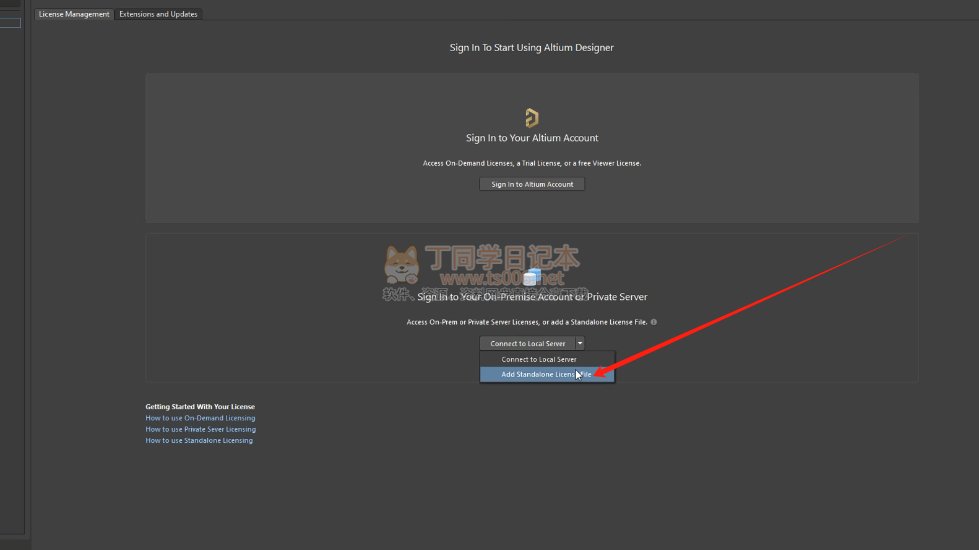Open How to use Private Sever Licensing link
This screenshot has height=550, width=979.
tap(200, 429)
